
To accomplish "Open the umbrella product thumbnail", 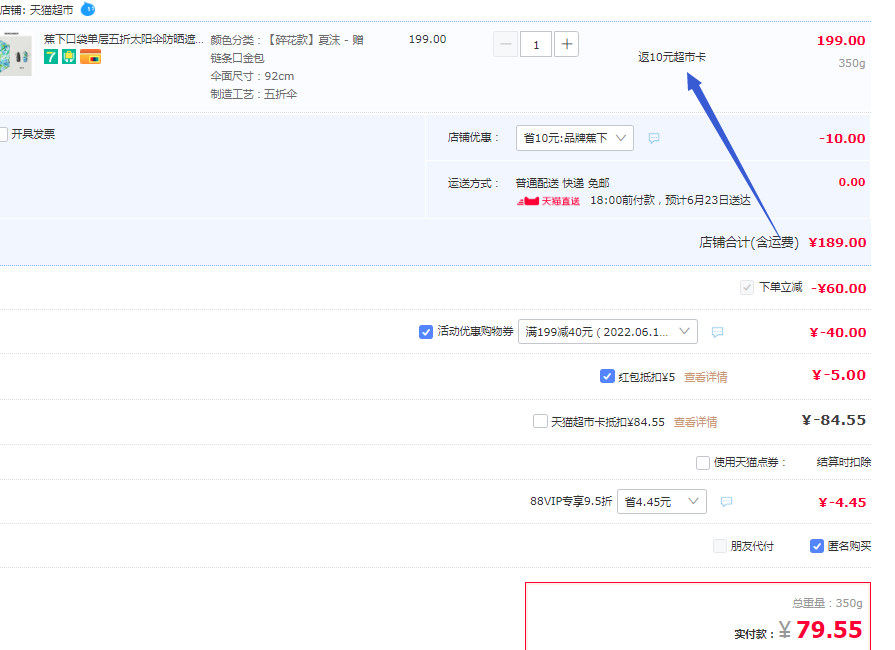I will 15,54.
